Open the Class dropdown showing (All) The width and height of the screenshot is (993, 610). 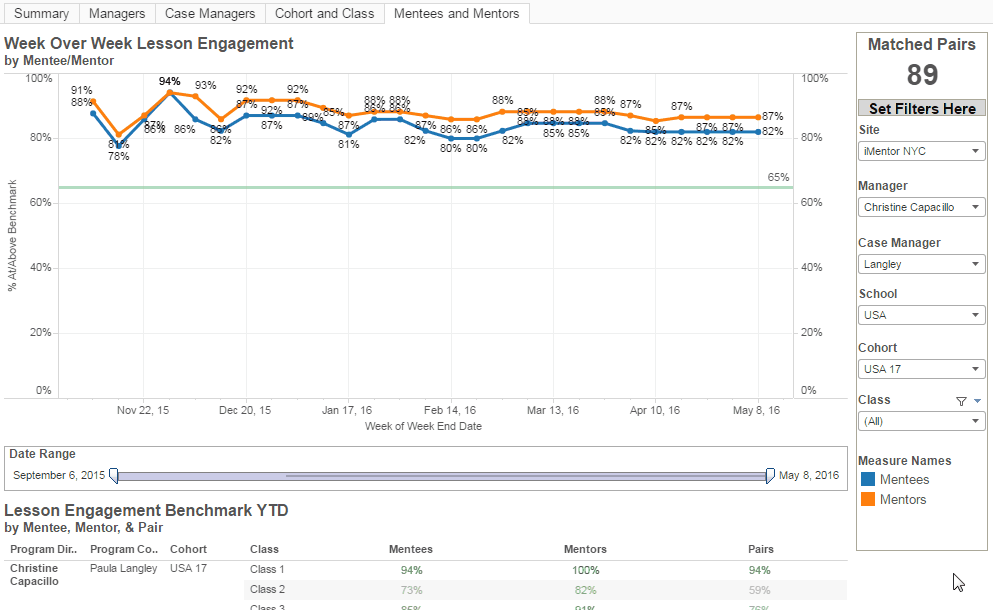(x=921, y=421)
